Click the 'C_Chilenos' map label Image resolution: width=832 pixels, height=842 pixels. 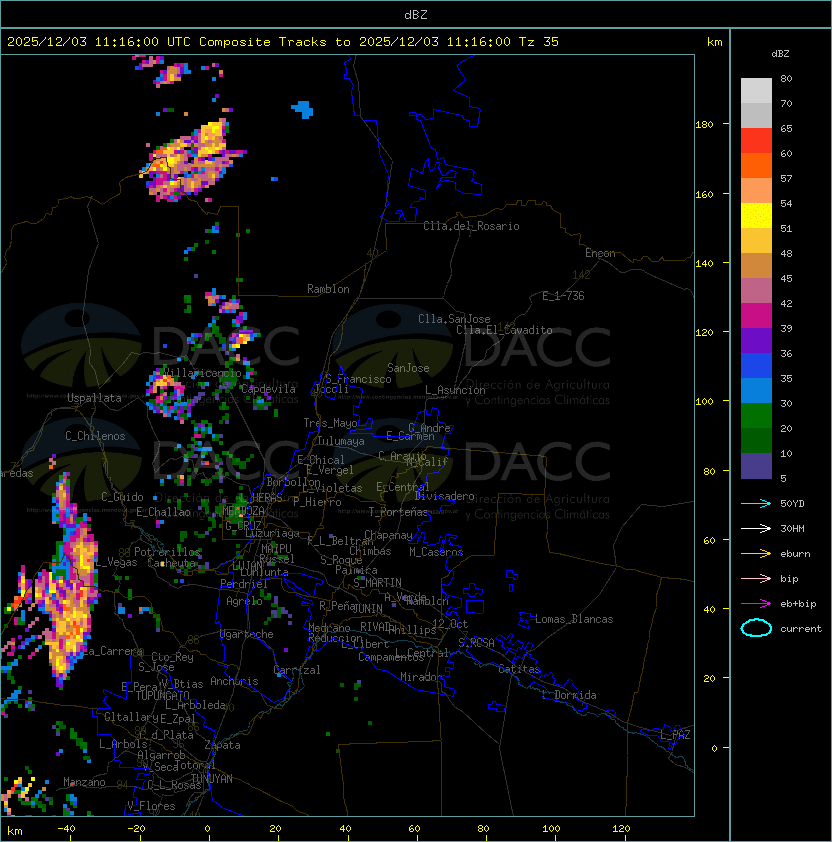(95, 436)
